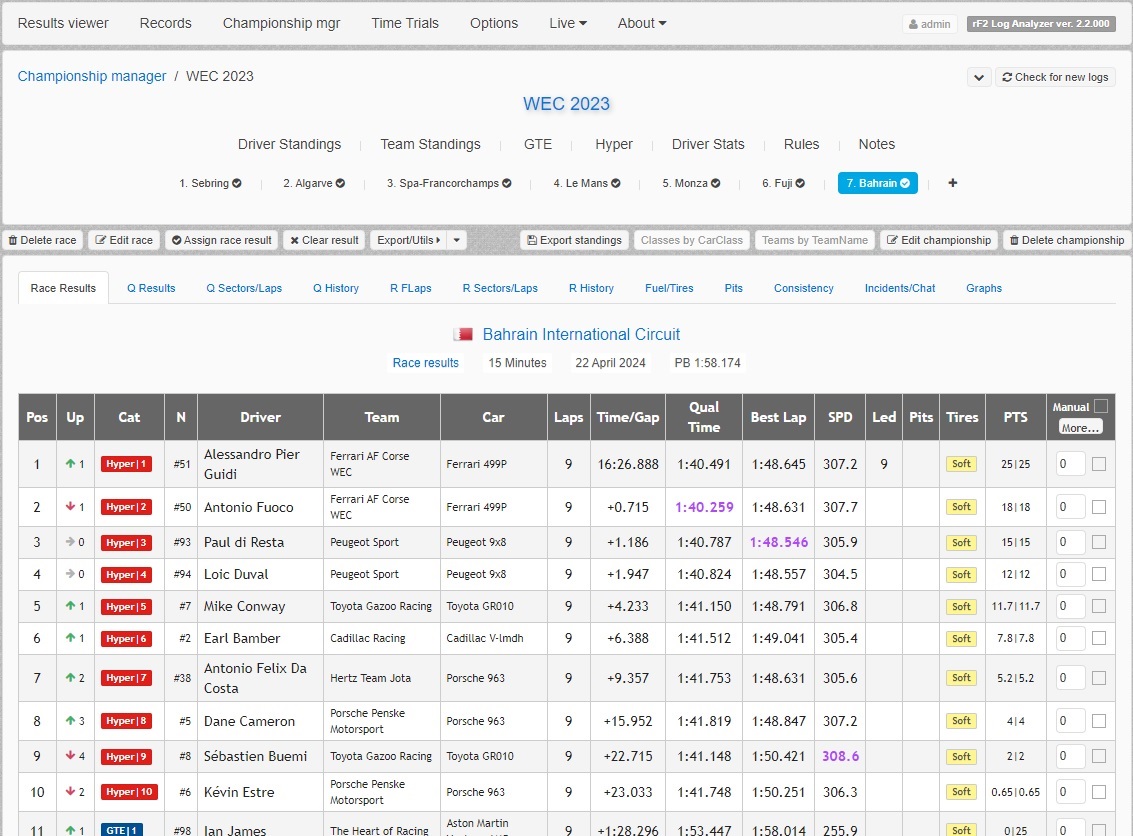Screen dimensions: 1133x836
Task: Click the chevron-down button beside Check for new logs
Action: click(x=978, y=77)
